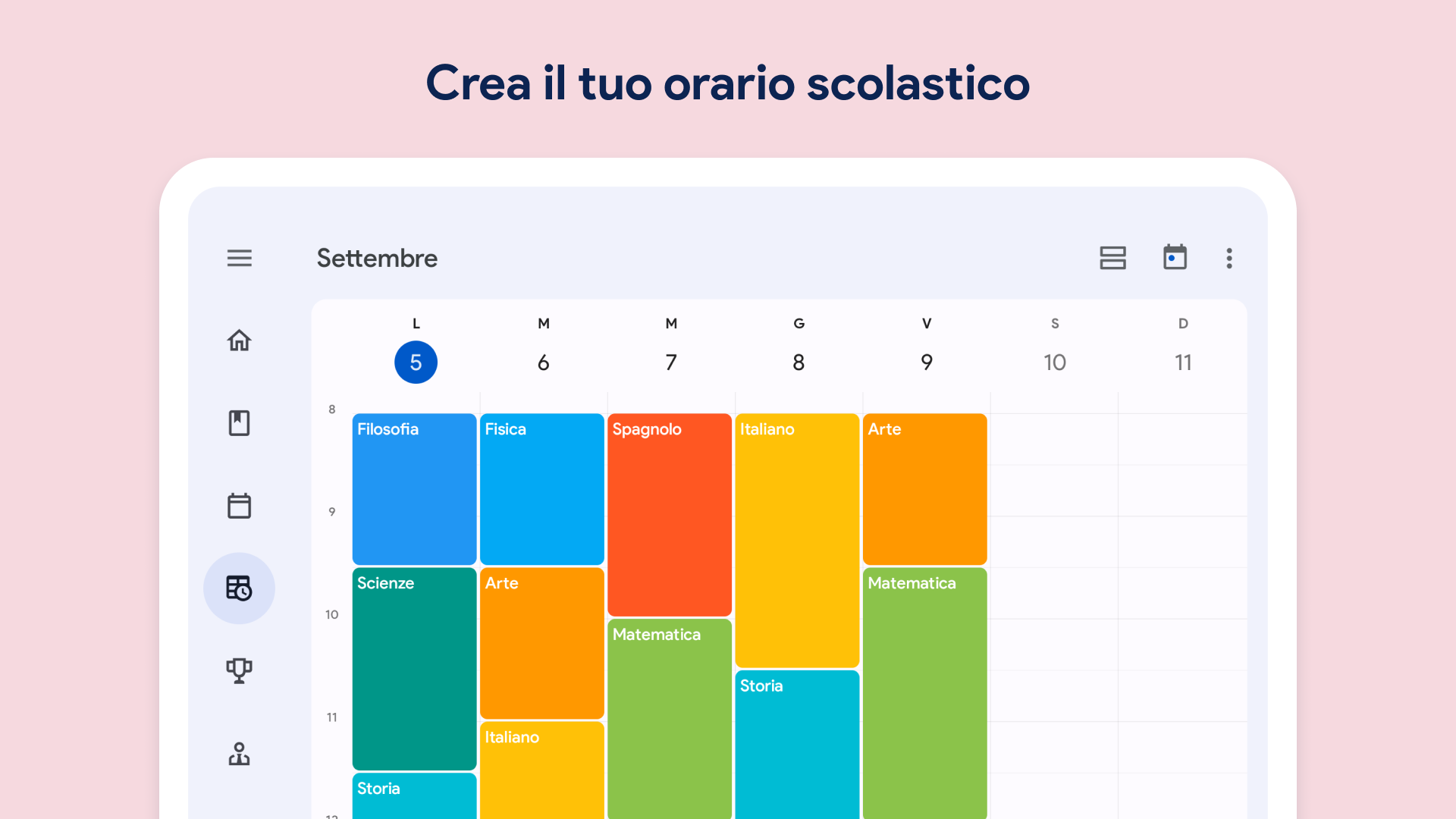
Task: Select Thursday 8 in week header
Action: pyautogui.click(x=799, y=362)
